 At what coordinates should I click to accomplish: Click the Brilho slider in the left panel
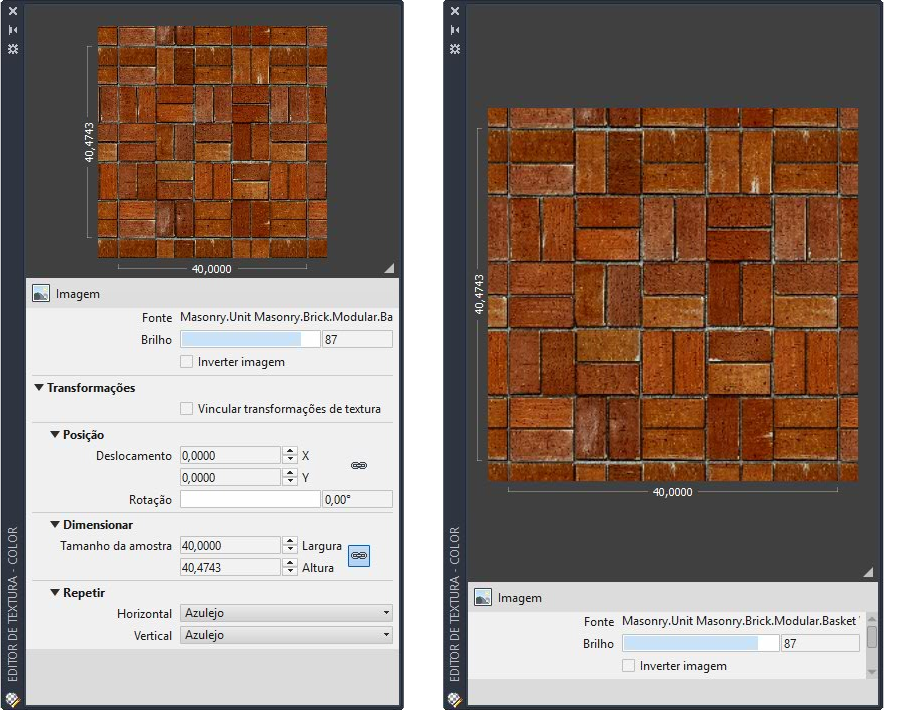point(250,340)
